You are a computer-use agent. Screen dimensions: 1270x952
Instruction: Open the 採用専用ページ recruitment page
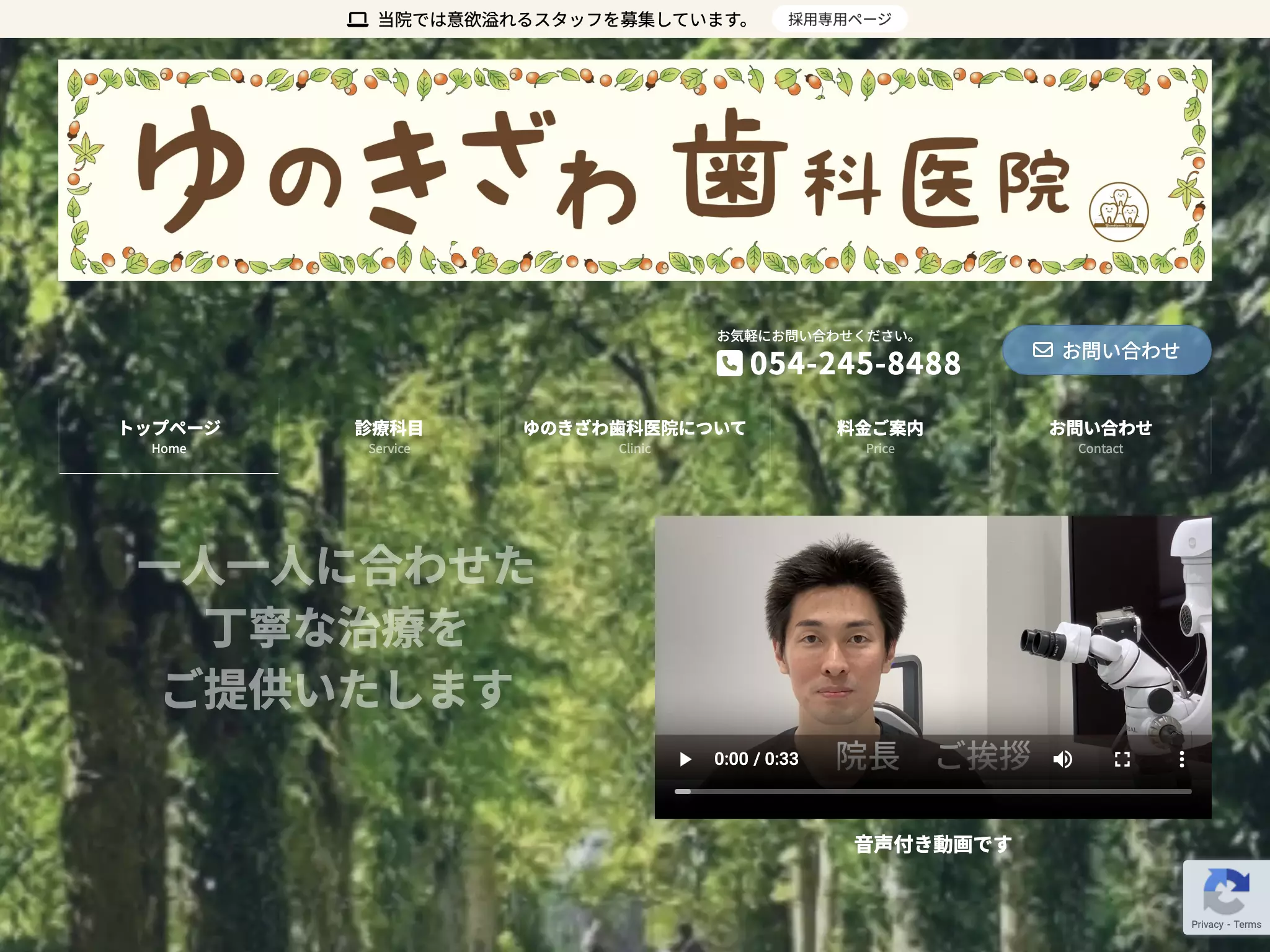click(840, 19)
